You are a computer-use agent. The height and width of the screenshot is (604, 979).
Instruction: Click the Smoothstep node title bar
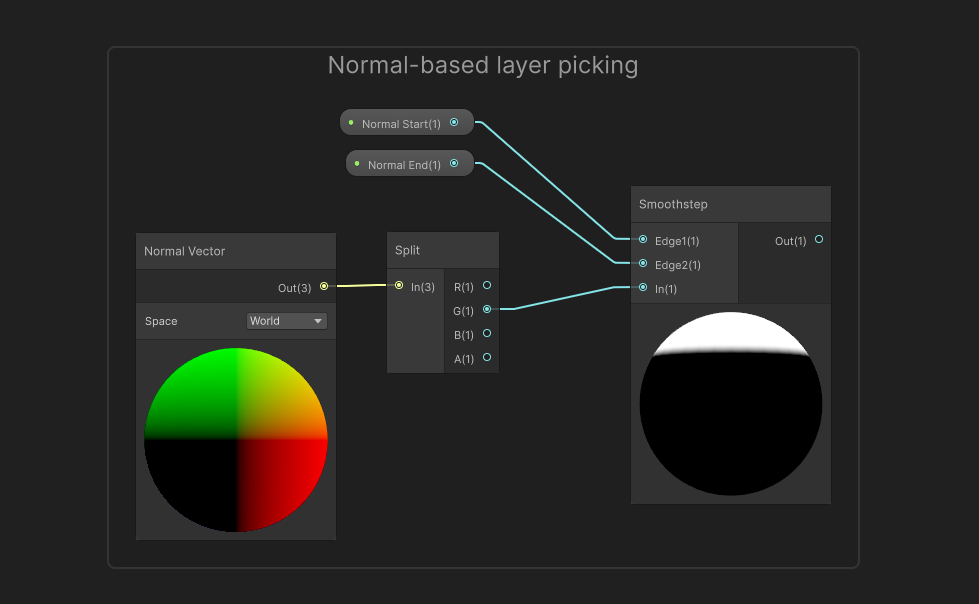(x=730, y=204)
